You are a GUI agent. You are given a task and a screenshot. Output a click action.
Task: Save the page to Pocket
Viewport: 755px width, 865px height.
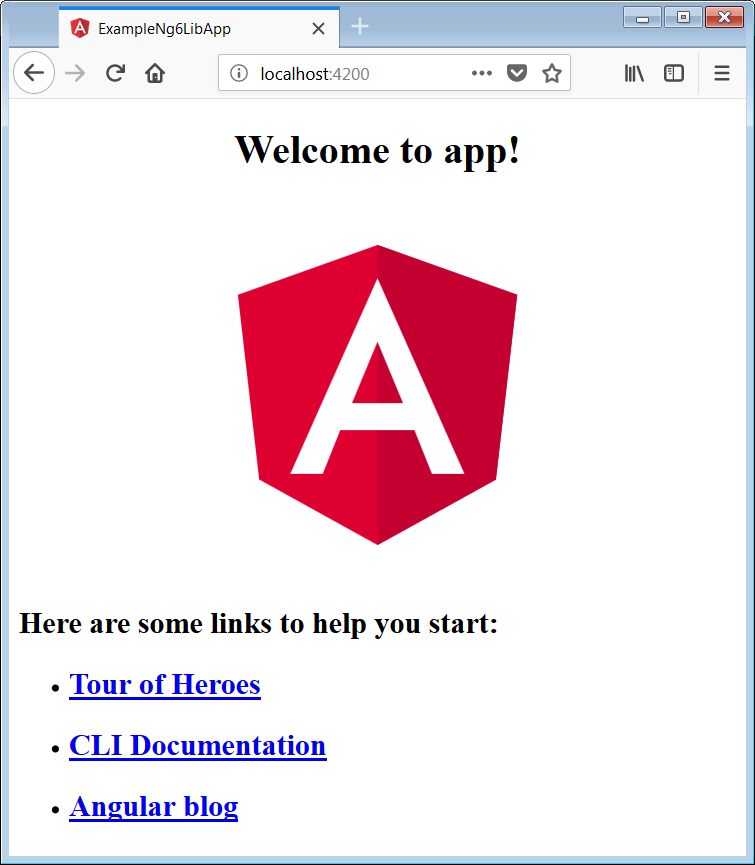tap(516, 73)
